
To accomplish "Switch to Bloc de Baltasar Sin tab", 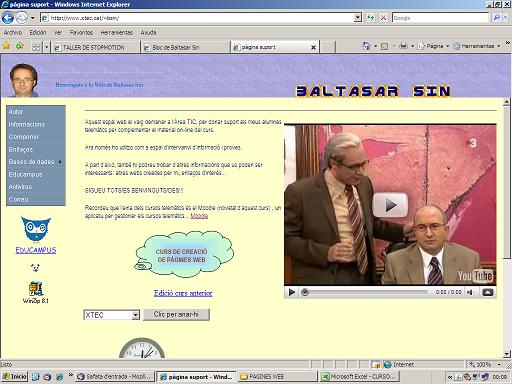I will tap(185, 47).
